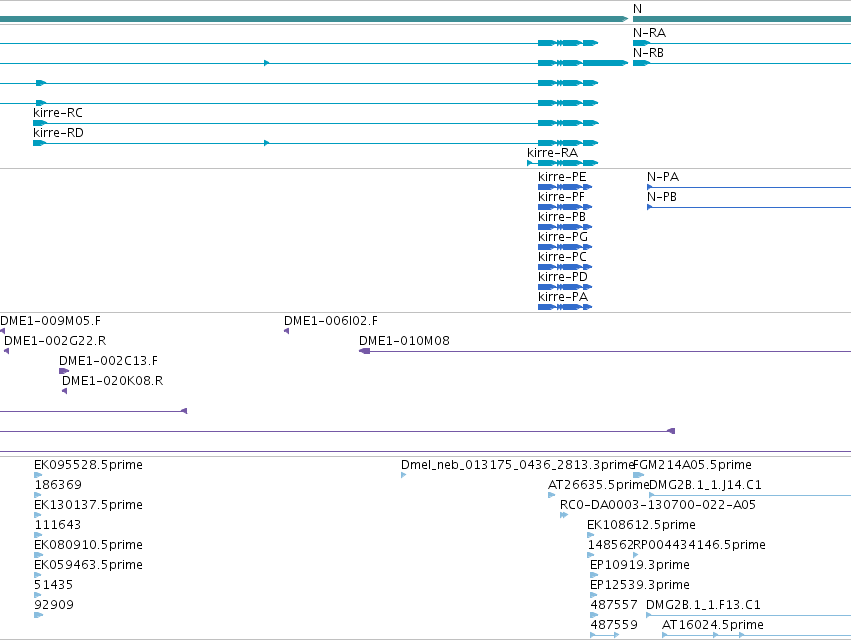This screenshot has height=640, width=851.
Task: Select the N-PB protein label
Action: [662, 197]
